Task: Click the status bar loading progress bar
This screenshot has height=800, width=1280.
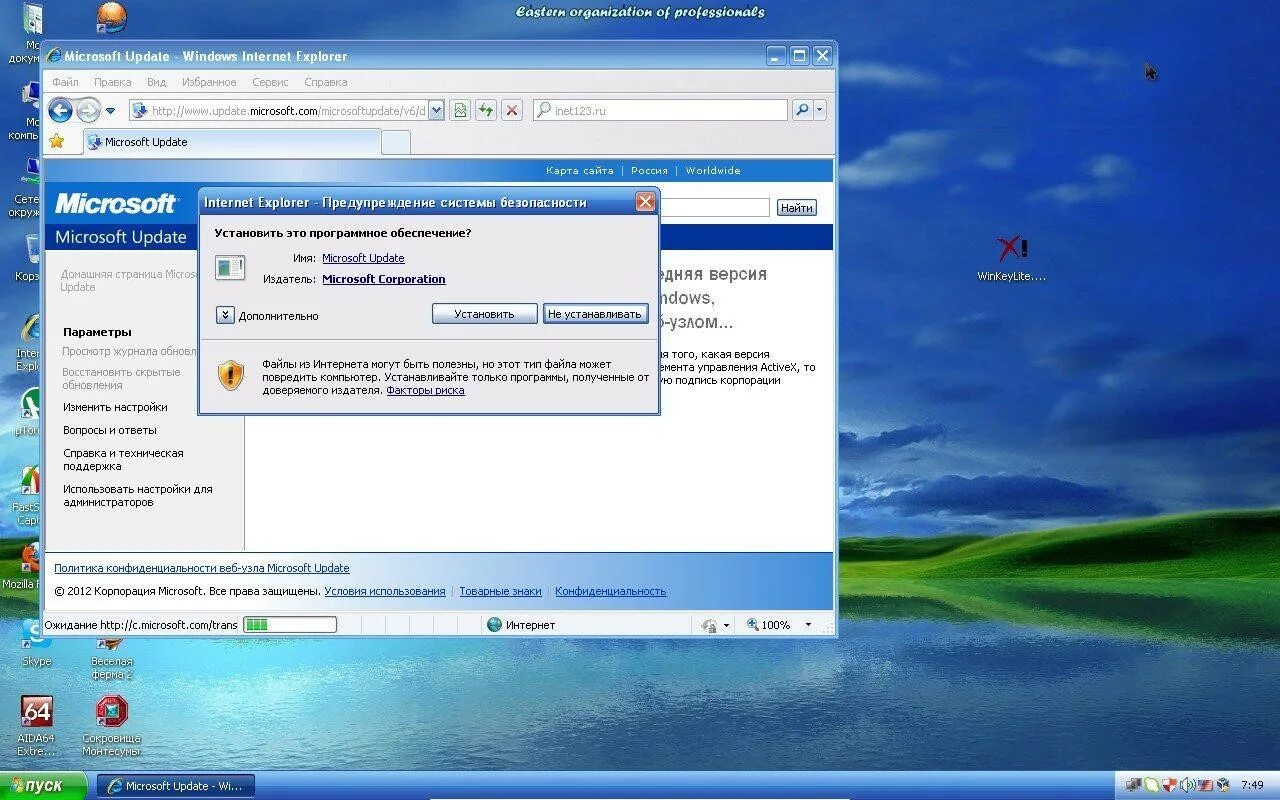Action: pyautogui.click(x=290, y=625)
